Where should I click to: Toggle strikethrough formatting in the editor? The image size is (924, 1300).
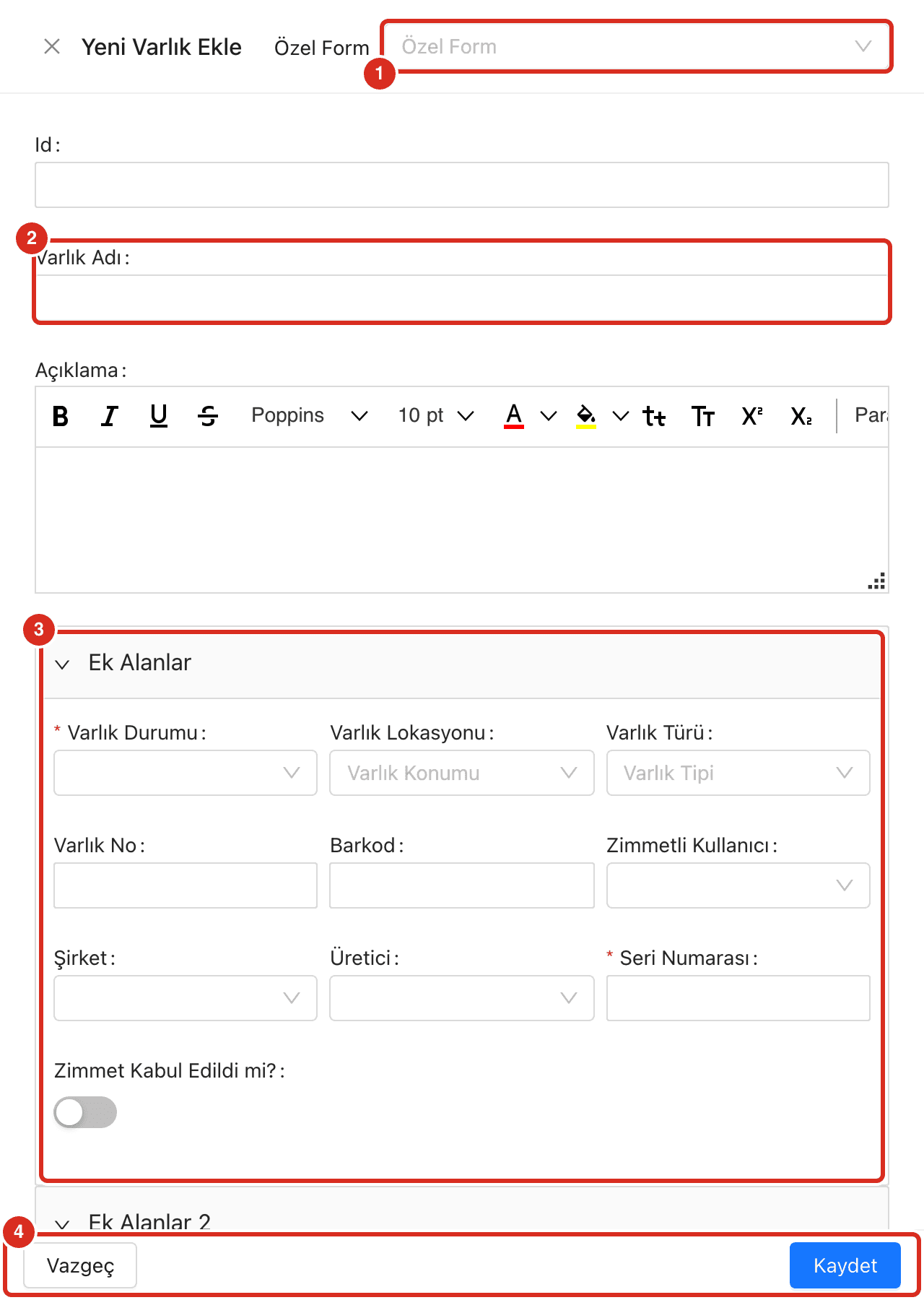[208, 416]
